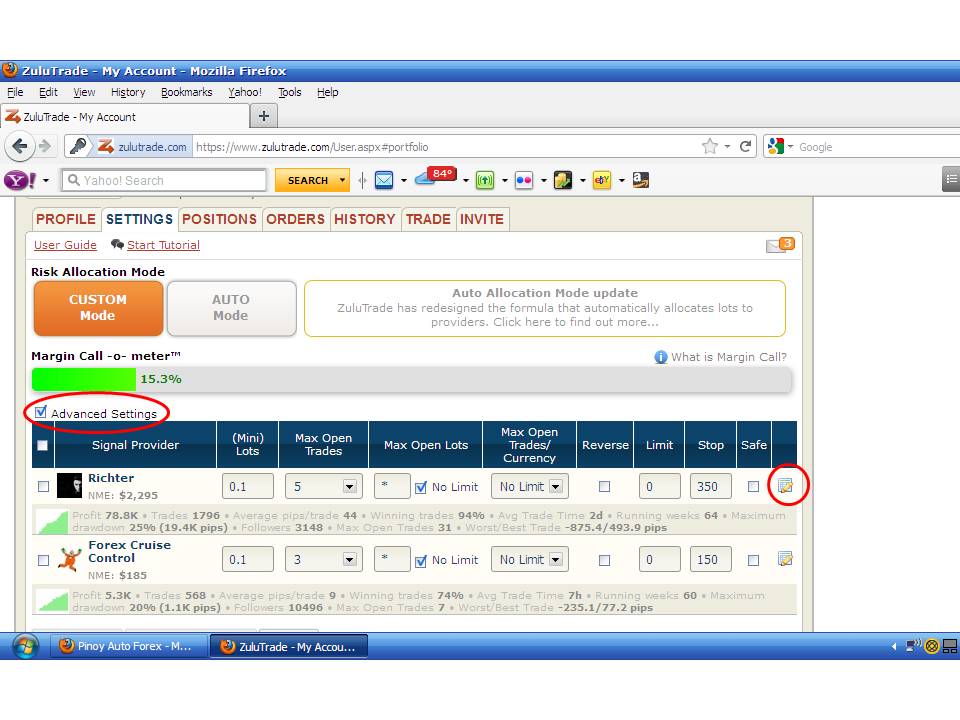Click edit icon for Forex Cruise Control row

point(785,559)
